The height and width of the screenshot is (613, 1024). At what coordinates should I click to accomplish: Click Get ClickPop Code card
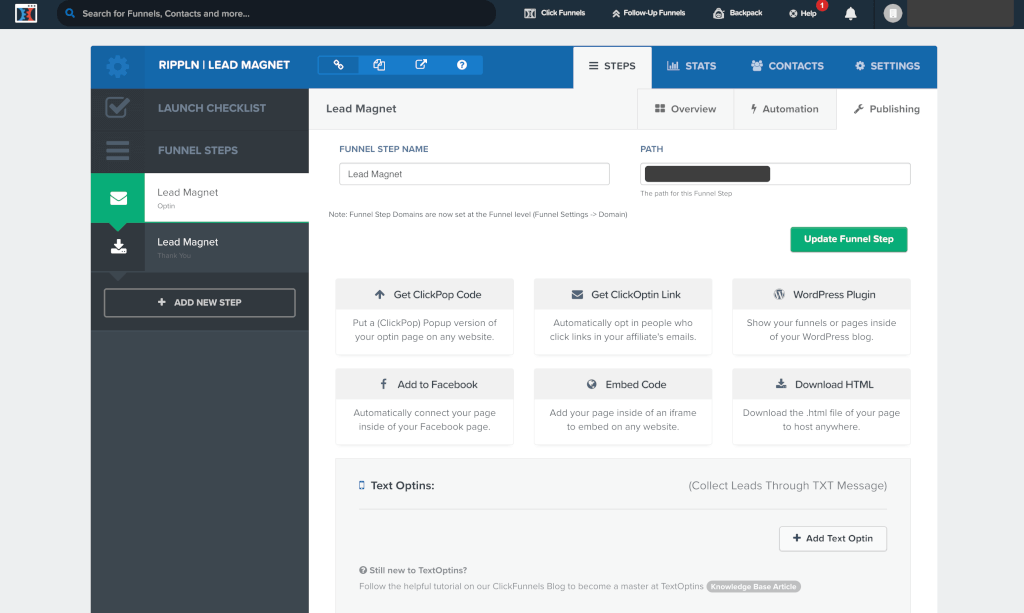[424, 317]
